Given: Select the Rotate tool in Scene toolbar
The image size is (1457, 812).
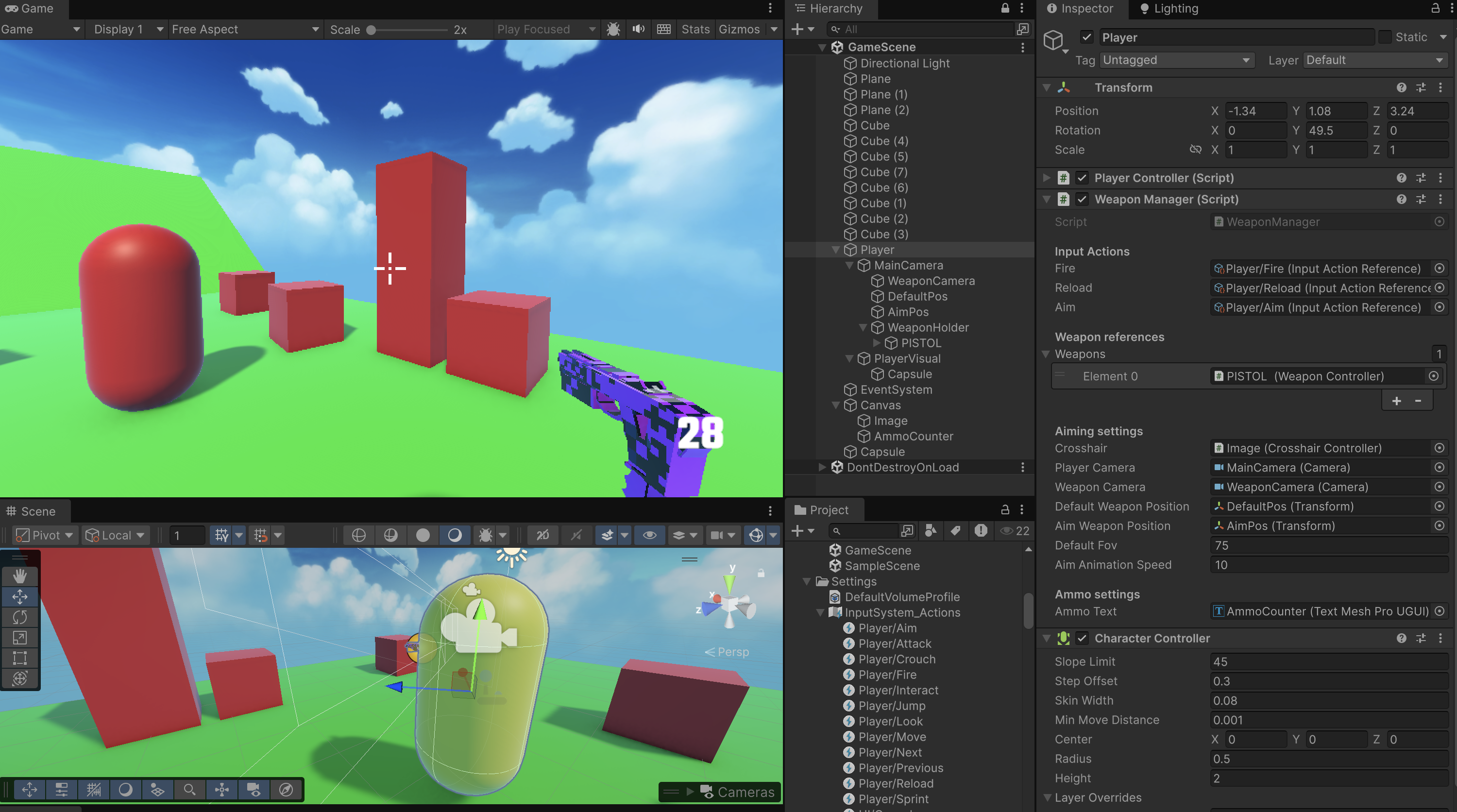Looking at the screenshot, I should click(20, 617).
